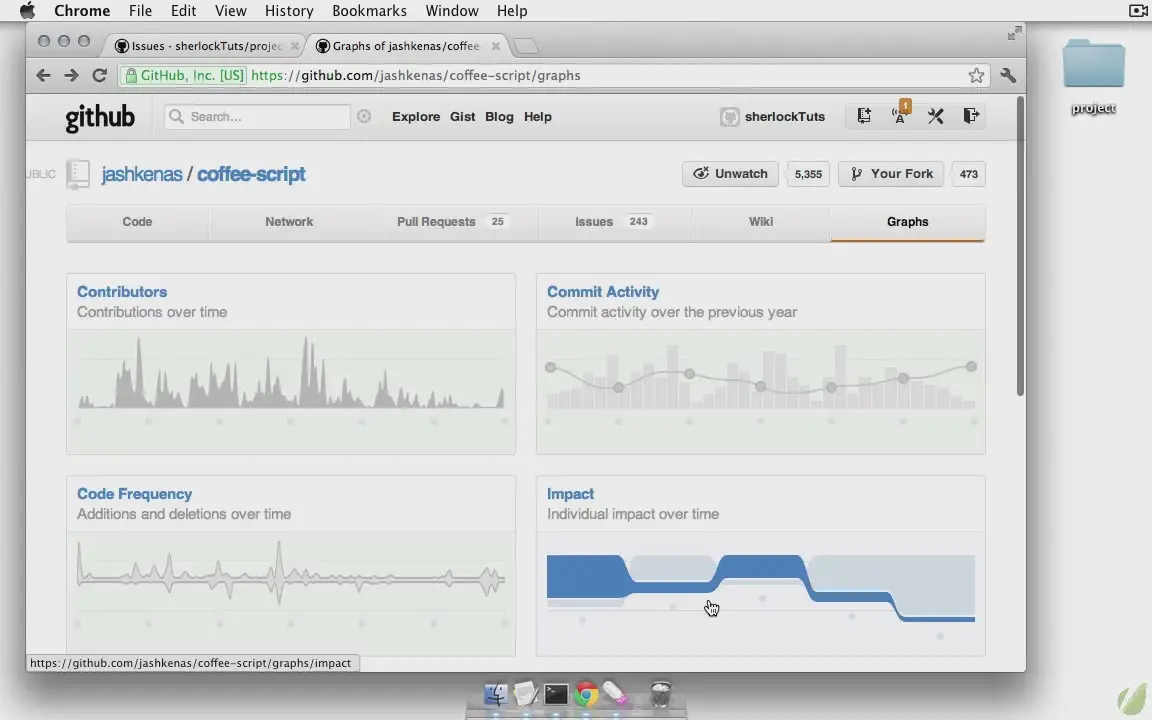
Task: Open a new browser tab
Action: [x=525, y=46]
